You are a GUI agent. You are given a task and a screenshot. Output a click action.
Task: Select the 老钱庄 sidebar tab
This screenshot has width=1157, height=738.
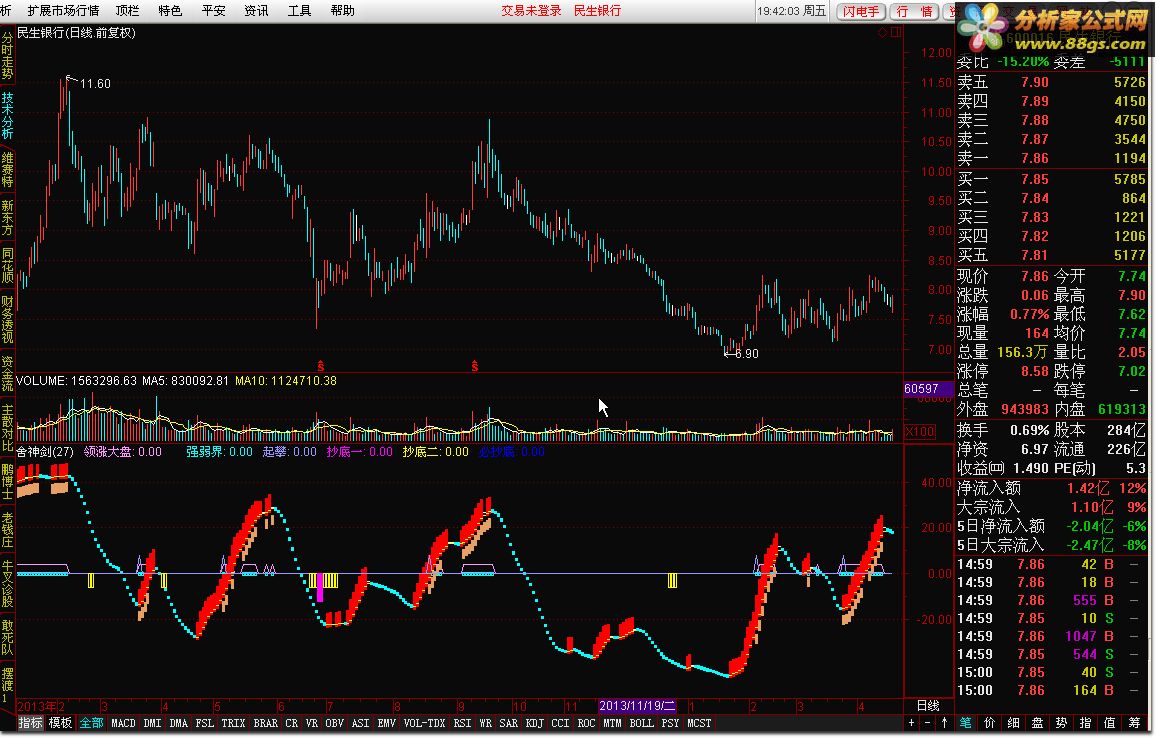click(x=7, y=529)
